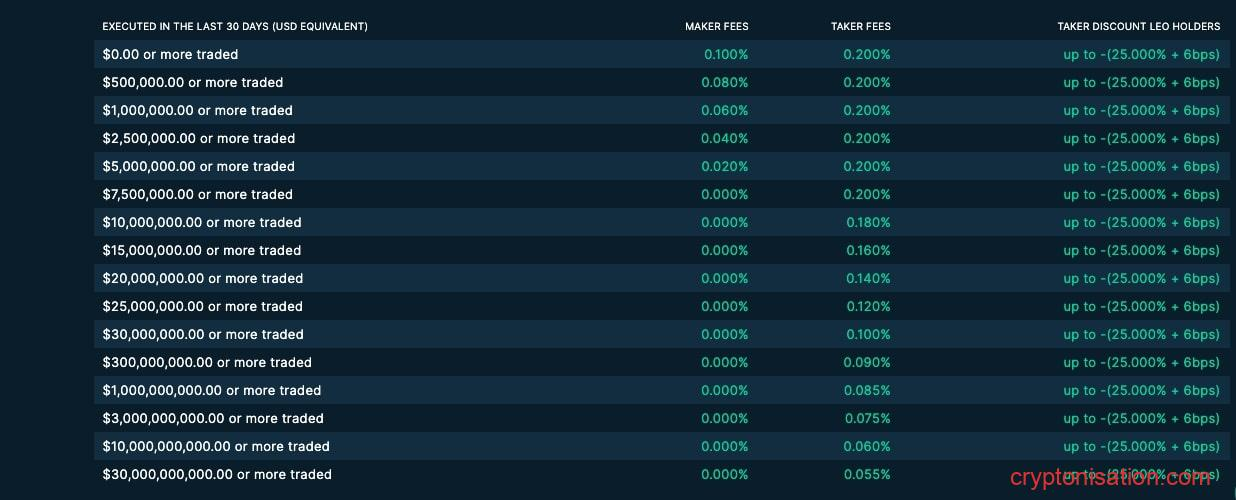Select the $10,000,000.00 or more traded tier
1236x500 pixels.
[x=201, y=222]
